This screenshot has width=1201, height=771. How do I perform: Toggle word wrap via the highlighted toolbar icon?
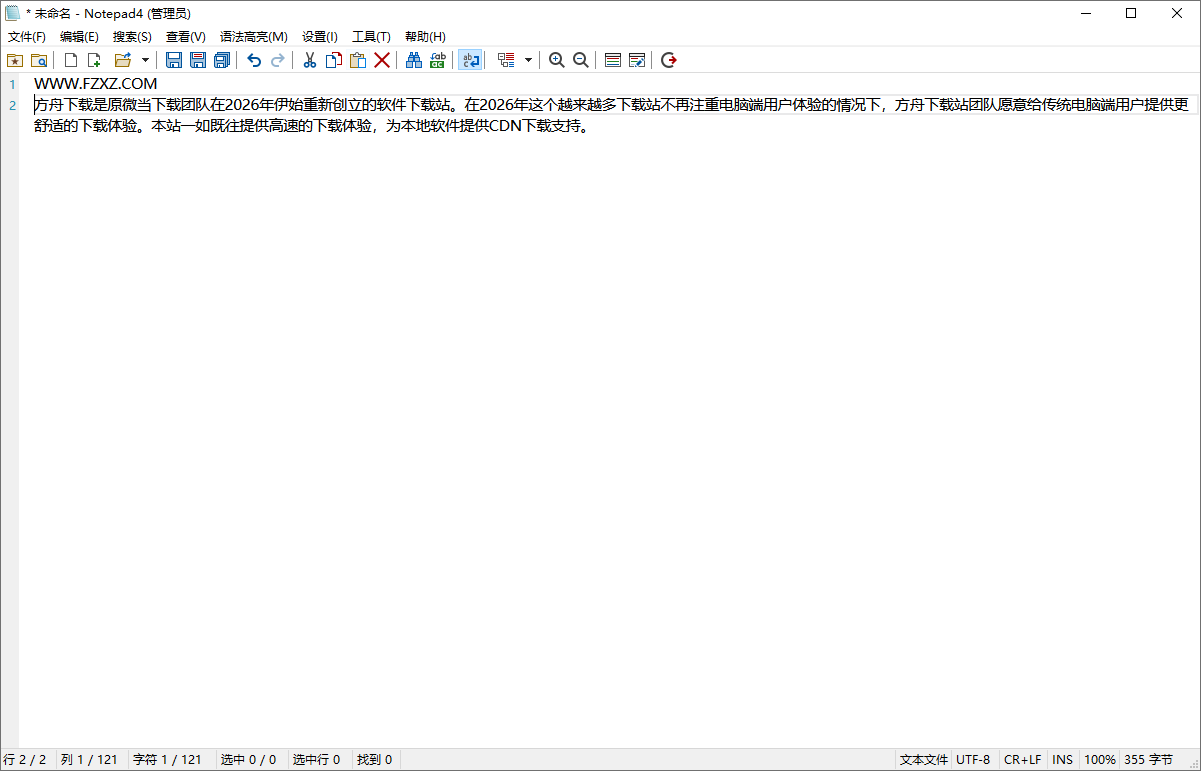470,60
